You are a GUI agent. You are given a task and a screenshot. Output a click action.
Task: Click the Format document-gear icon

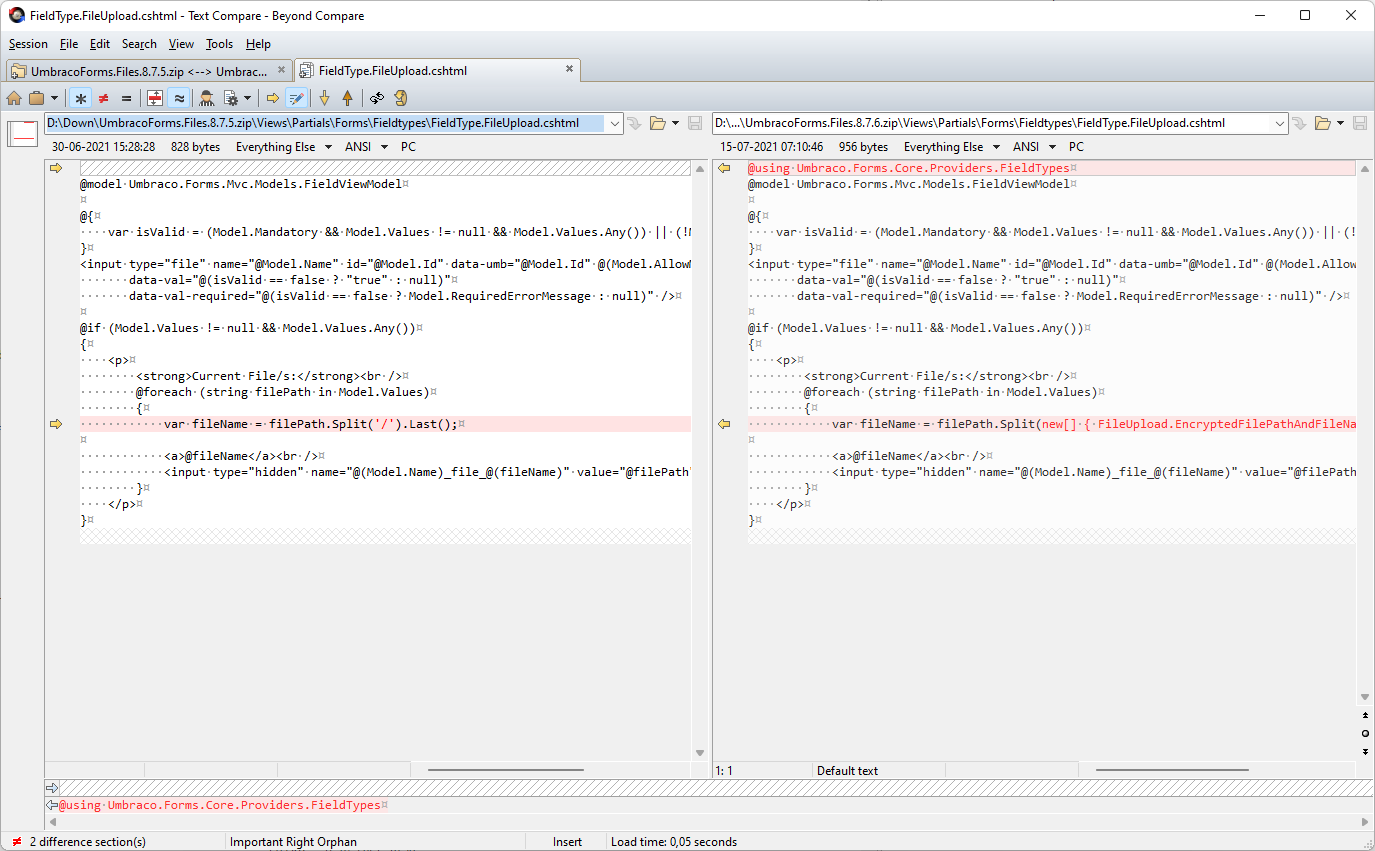point(231,98)
